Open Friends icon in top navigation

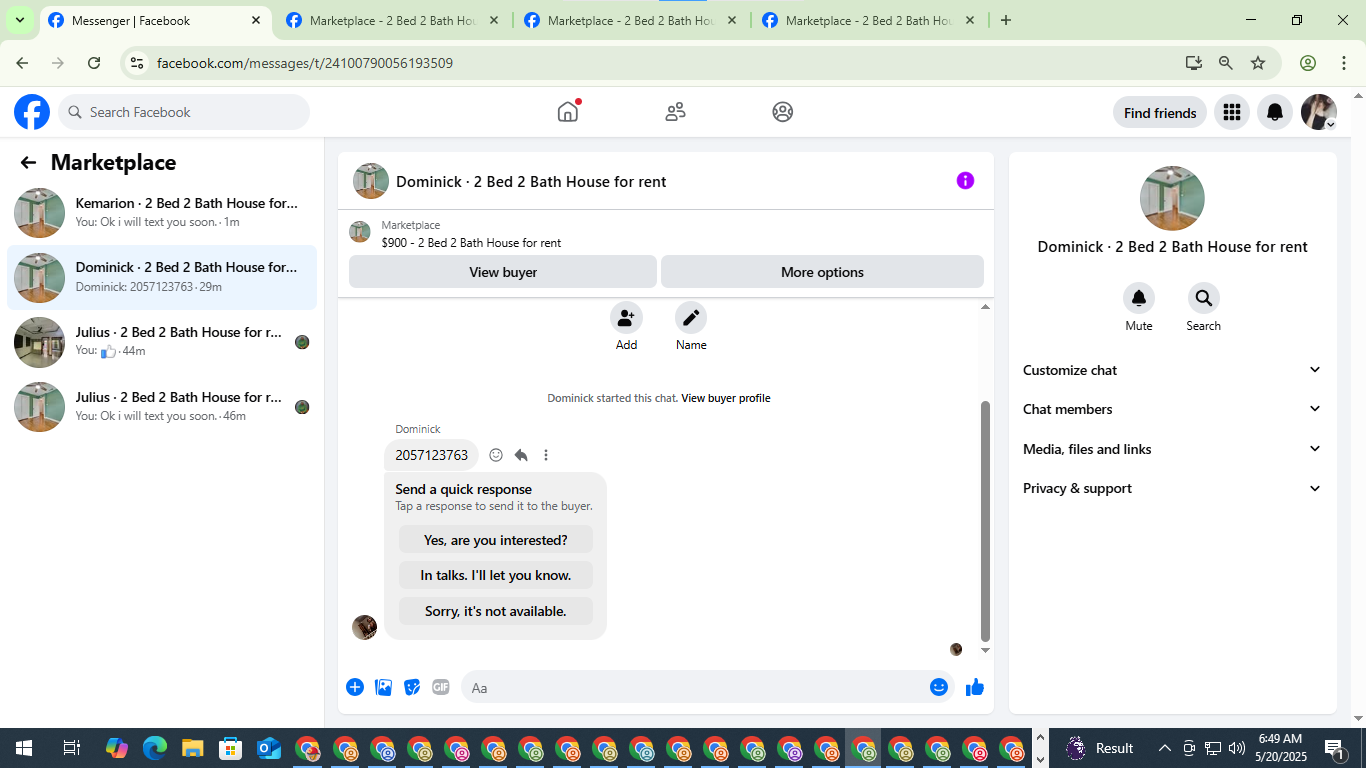[676, 112]
